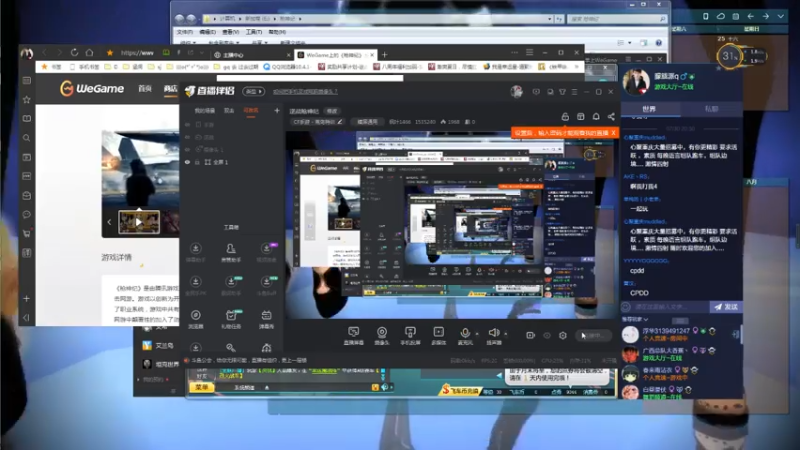Open Explorer 工具(T) menu

coord(254,32)
